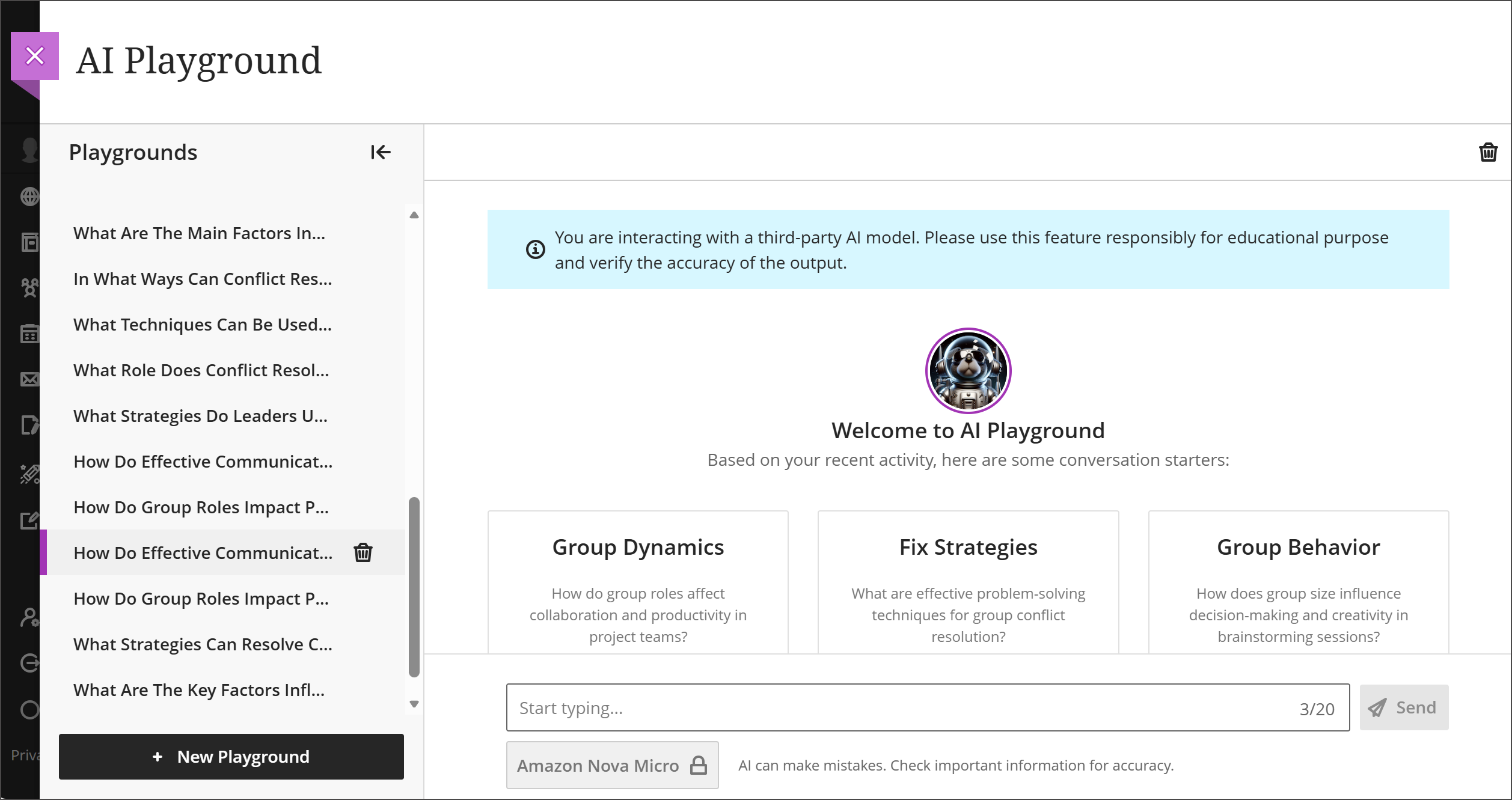Delete the highlighted playground via its trash icon

click(x=363, y=552)
